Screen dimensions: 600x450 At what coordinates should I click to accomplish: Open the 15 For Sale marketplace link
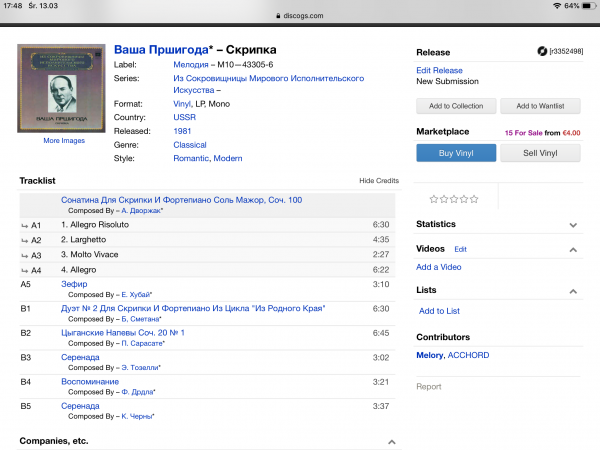tap(523, 133)
